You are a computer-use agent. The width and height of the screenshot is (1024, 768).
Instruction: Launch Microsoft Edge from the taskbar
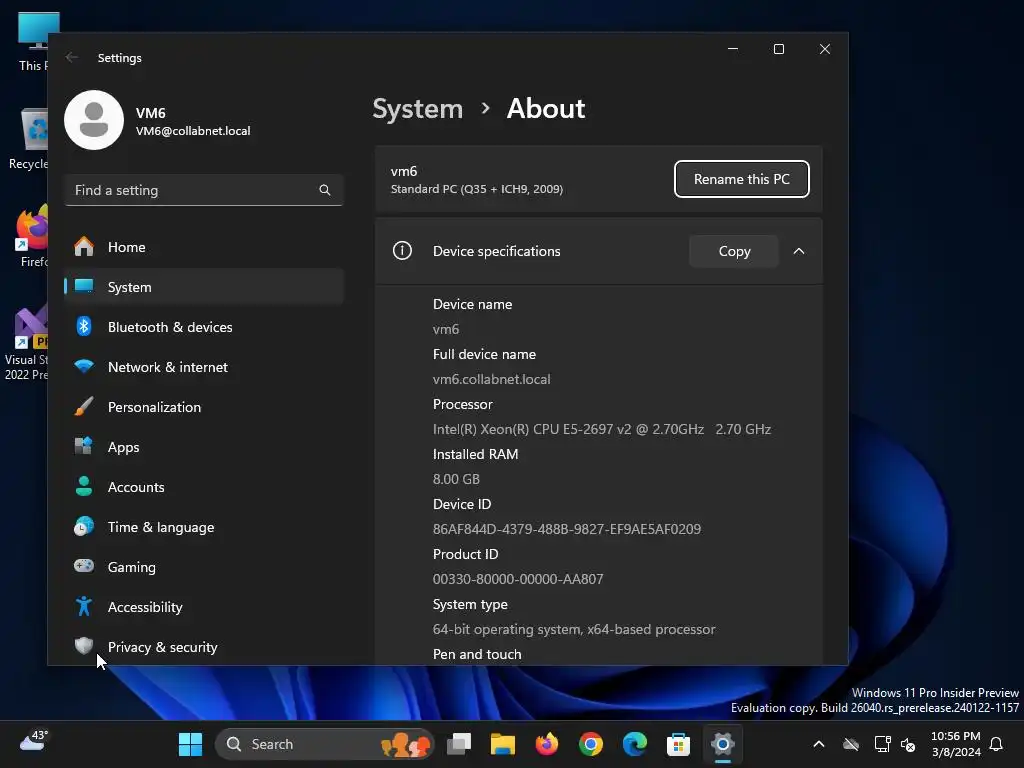634,744
